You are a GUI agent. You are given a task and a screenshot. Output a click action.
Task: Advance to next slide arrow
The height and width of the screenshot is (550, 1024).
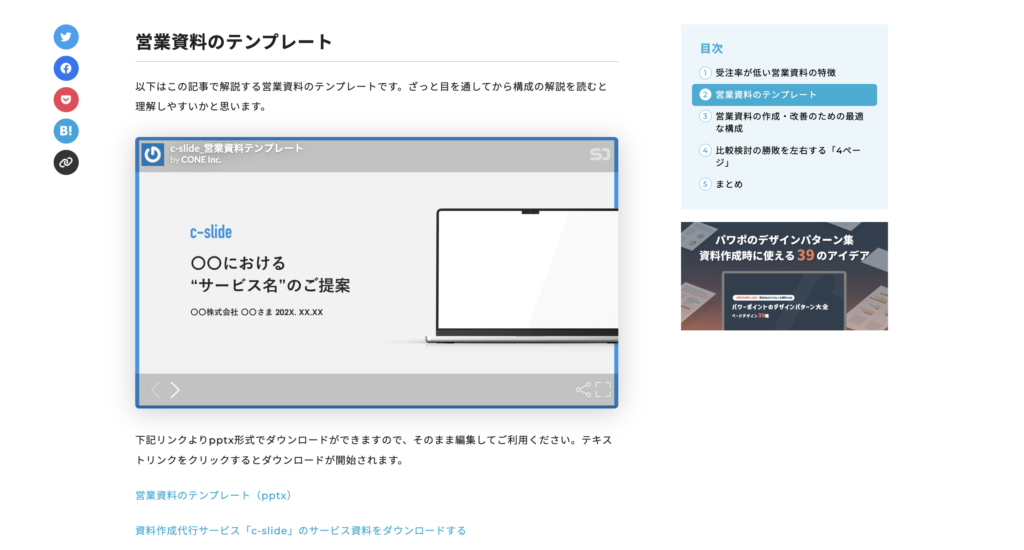coord(175,390)
